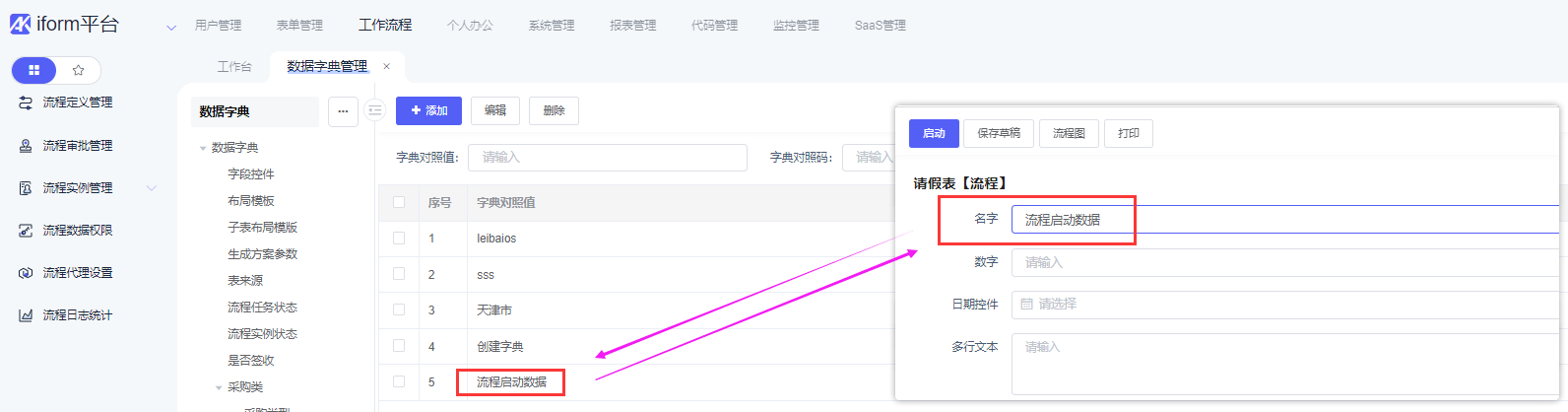Click the star favorites icon
The width and height of the screenshot is (1568, 412).
(79, 70)
